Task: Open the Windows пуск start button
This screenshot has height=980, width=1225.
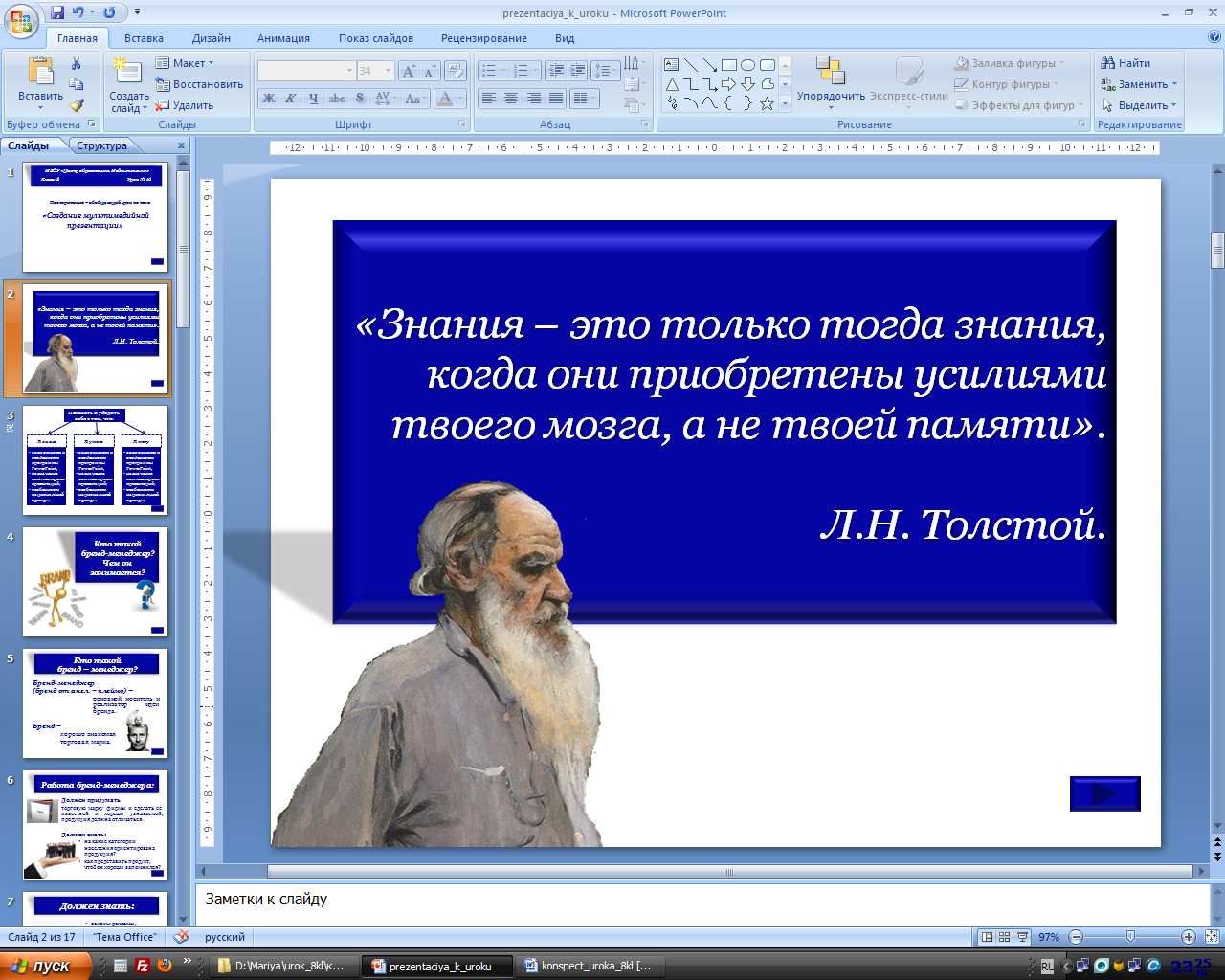Action: click(44, 966)
